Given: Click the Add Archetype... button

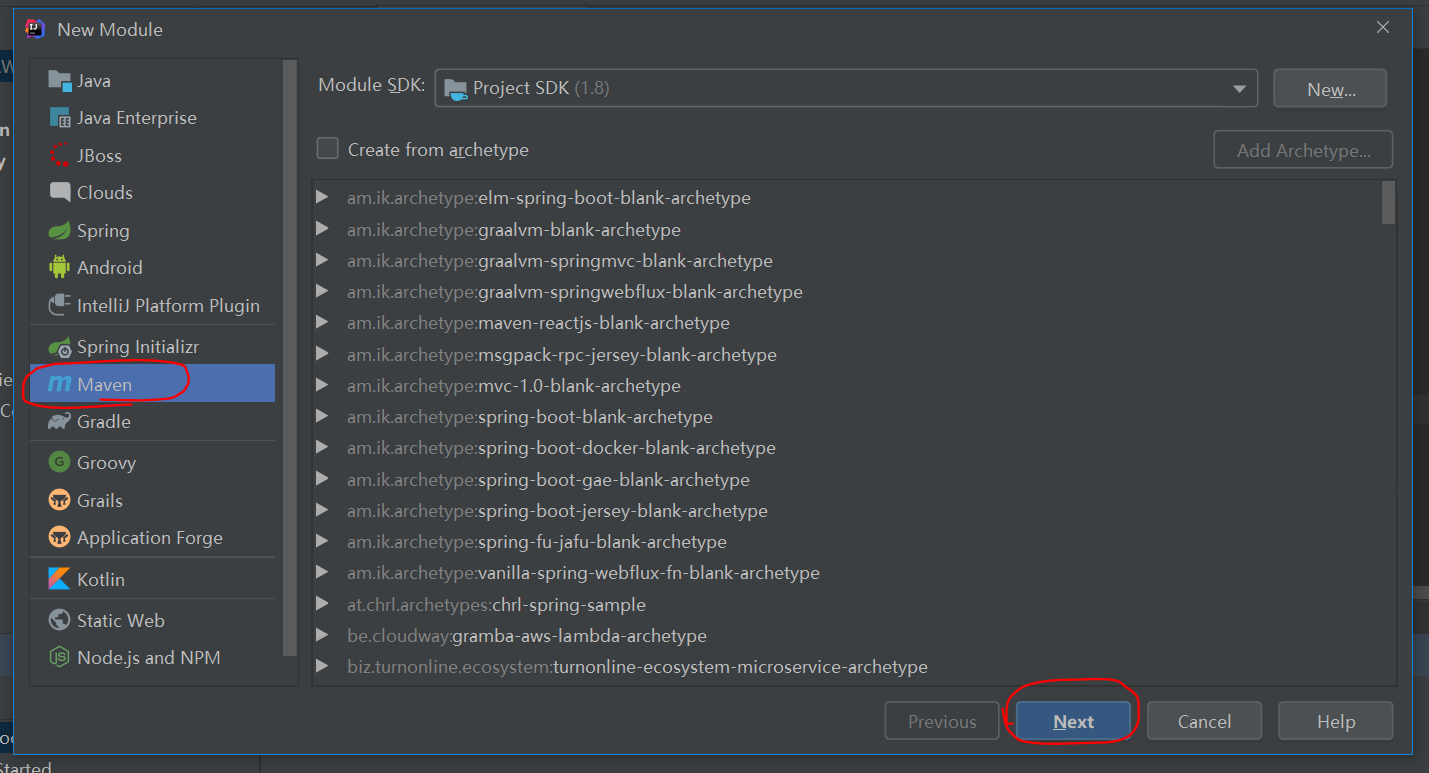Looking at the screenshot, I should coord(1303,150).
